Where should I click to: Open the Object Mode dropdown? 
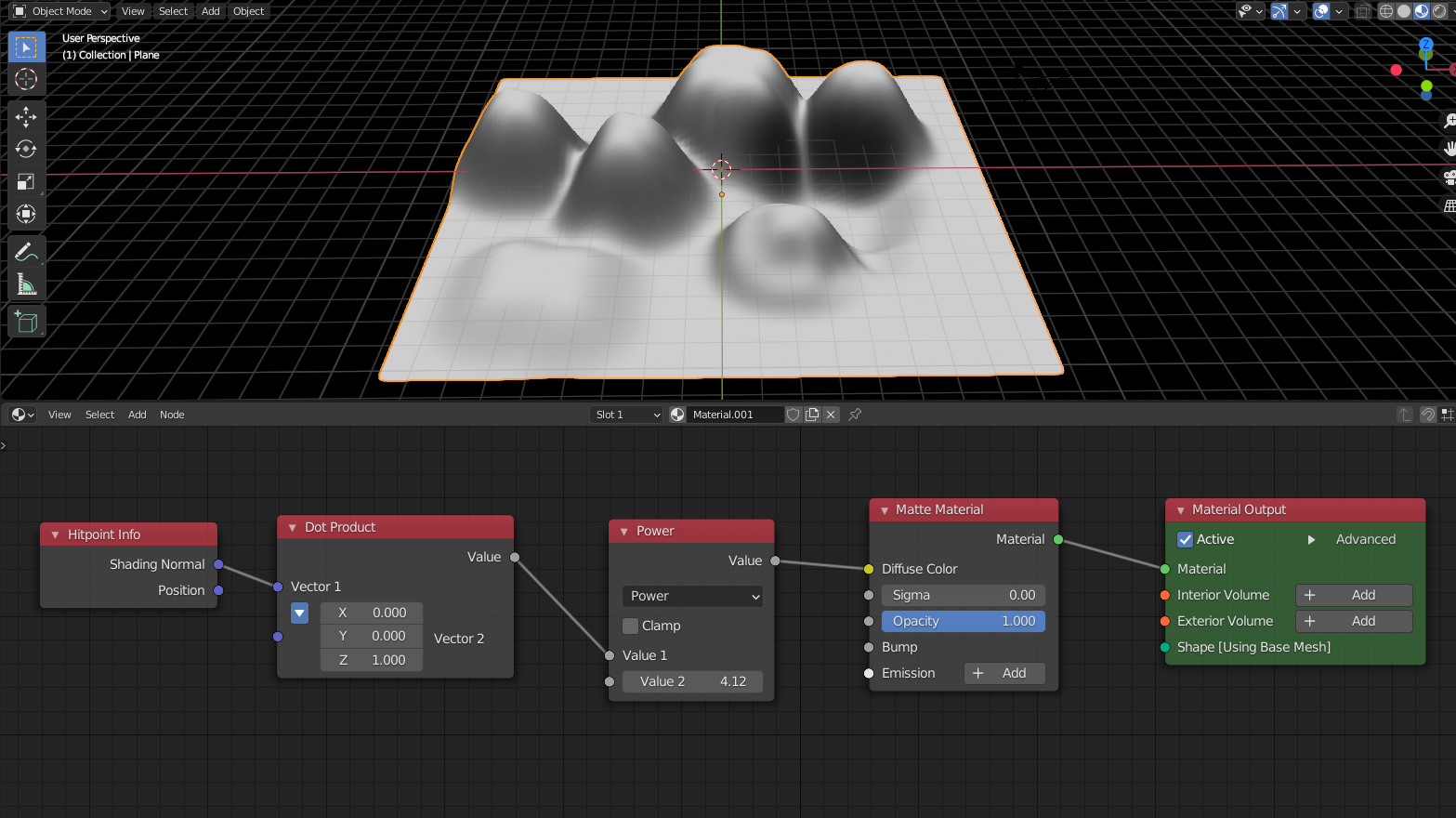tap(60, 11)
